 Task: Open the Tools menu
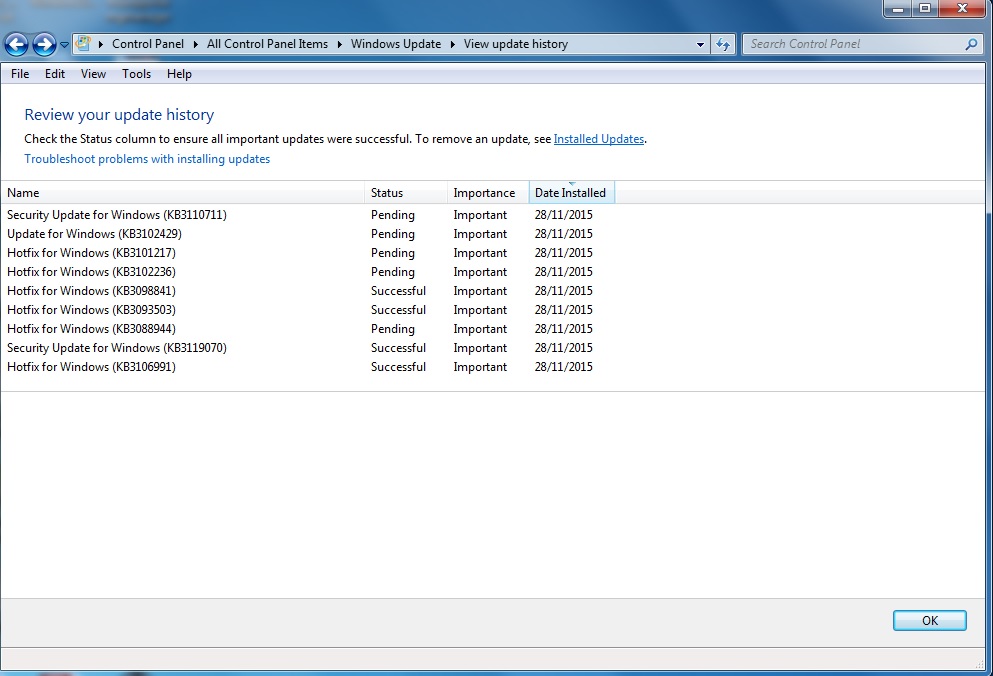coord(137,74)
